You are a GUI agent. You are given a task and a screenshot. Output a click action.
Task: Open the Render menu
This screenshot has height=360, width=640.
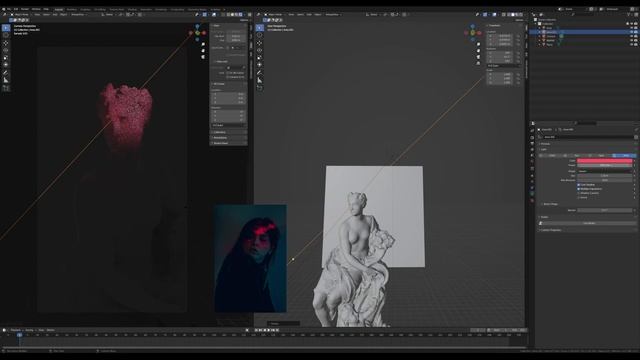click(x=25, y=9)
